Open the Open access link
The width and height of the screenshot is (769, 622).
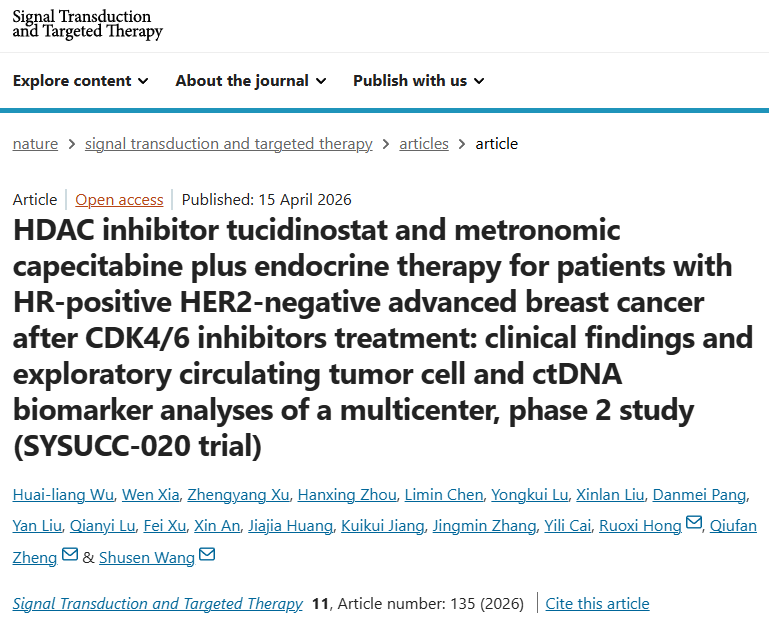pyautogui.click(x=119, y=199)
